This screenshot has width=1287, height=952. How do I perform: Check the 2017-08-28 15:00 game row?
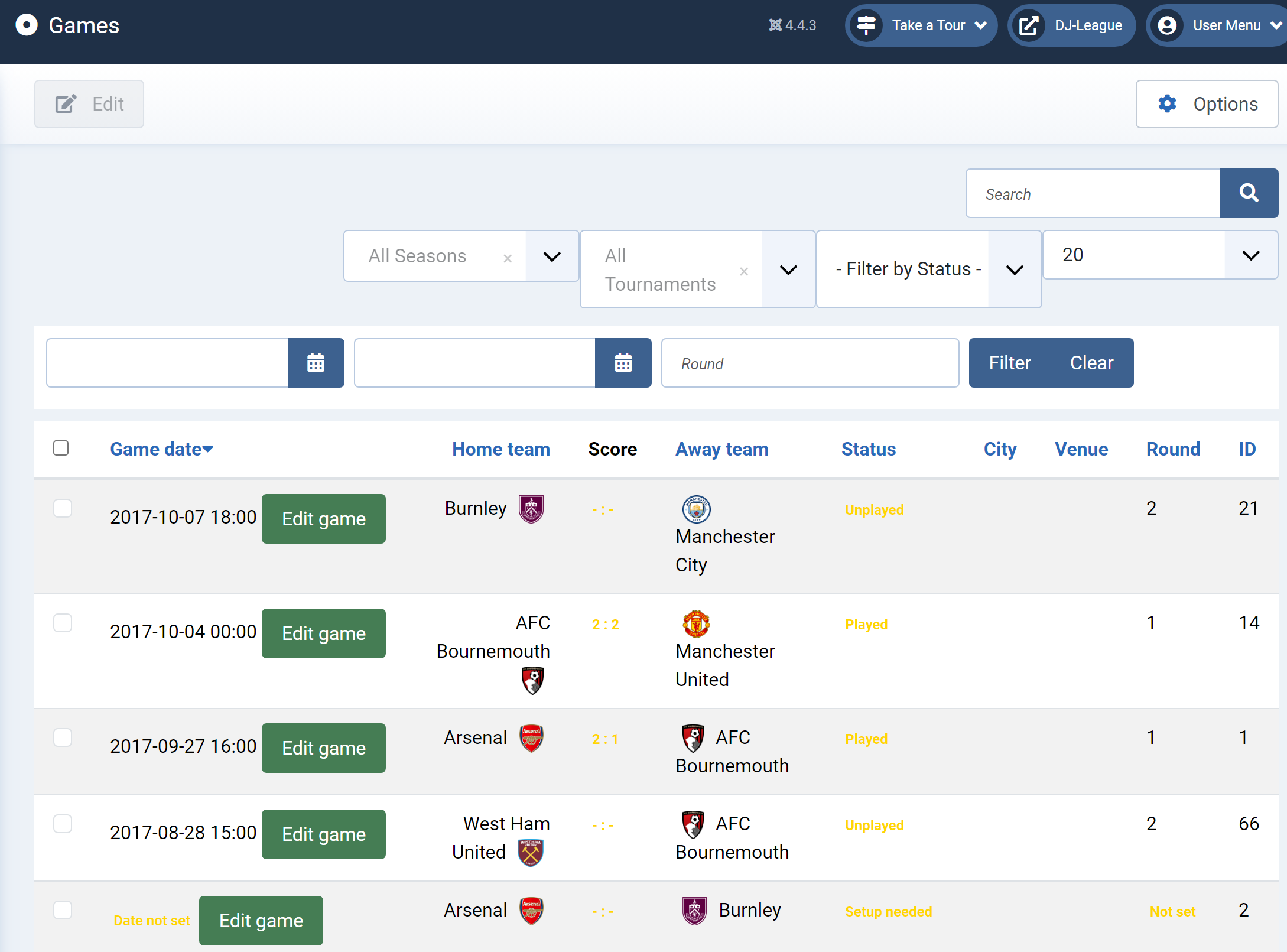click(x=63, y=824)
